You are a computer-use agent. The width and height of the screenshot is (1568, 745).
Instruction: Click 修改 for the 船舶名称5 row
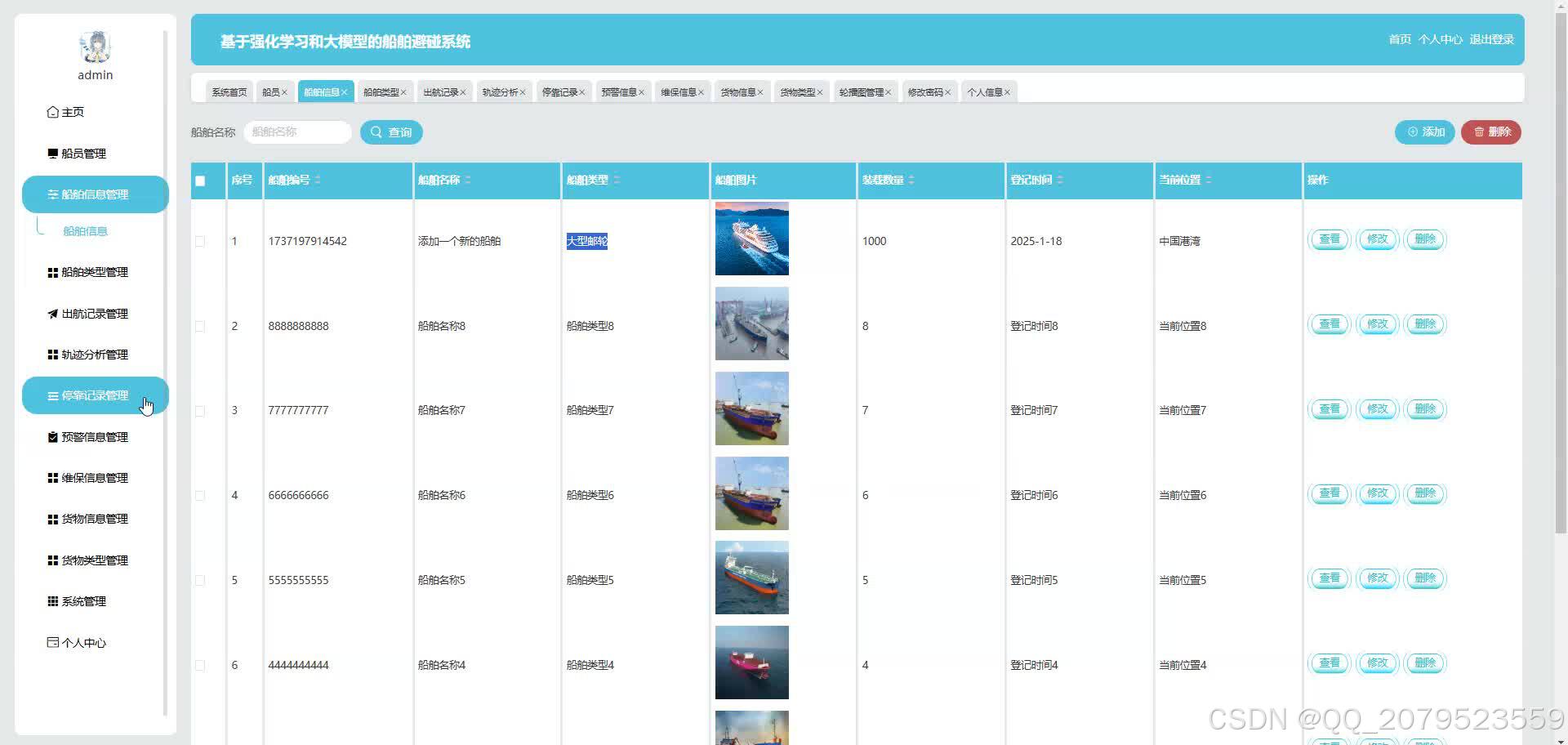coord(1378,578)
